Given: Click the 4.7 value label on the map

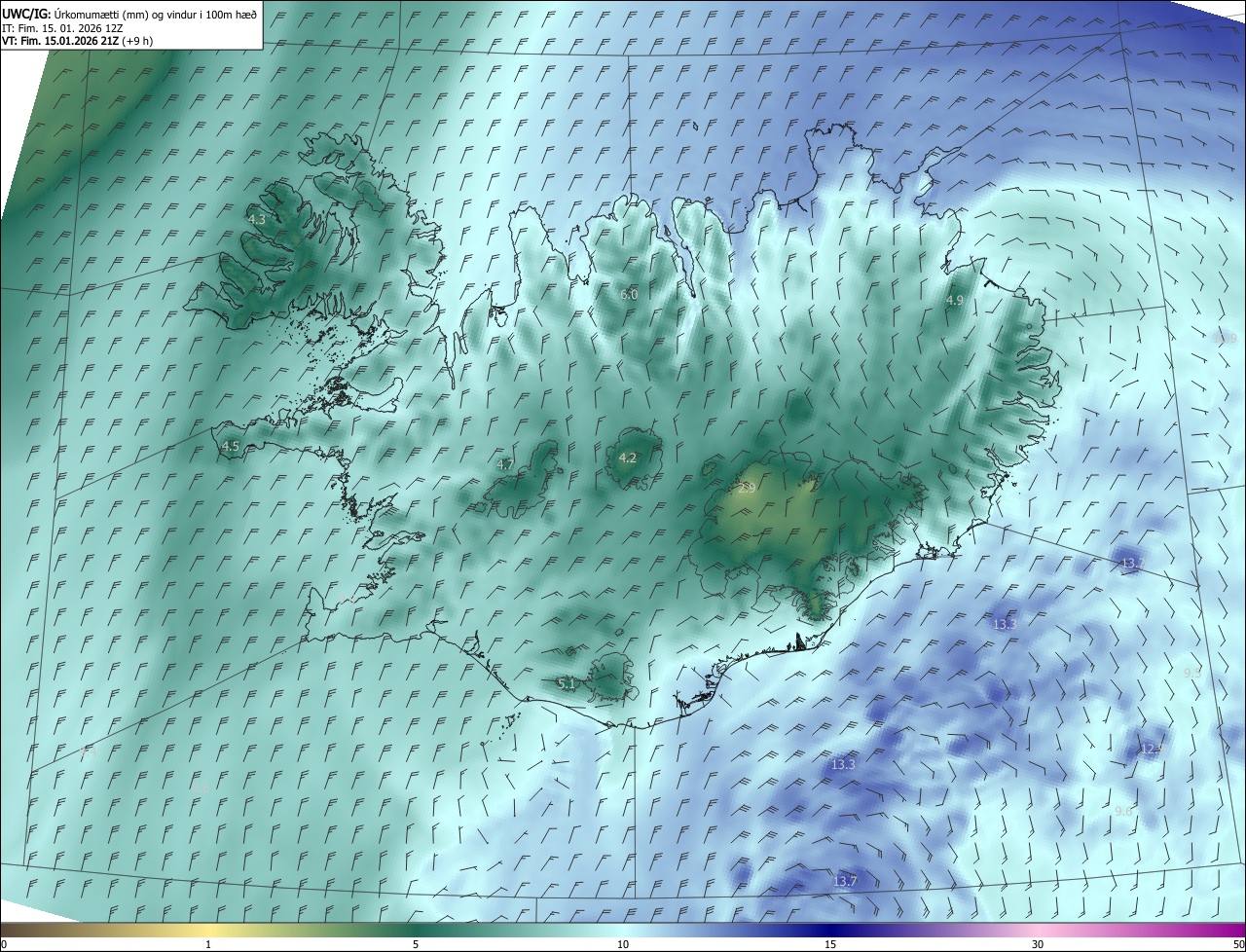Looking at the screenshot, I should pyautogui.click(x=505, y=464).
